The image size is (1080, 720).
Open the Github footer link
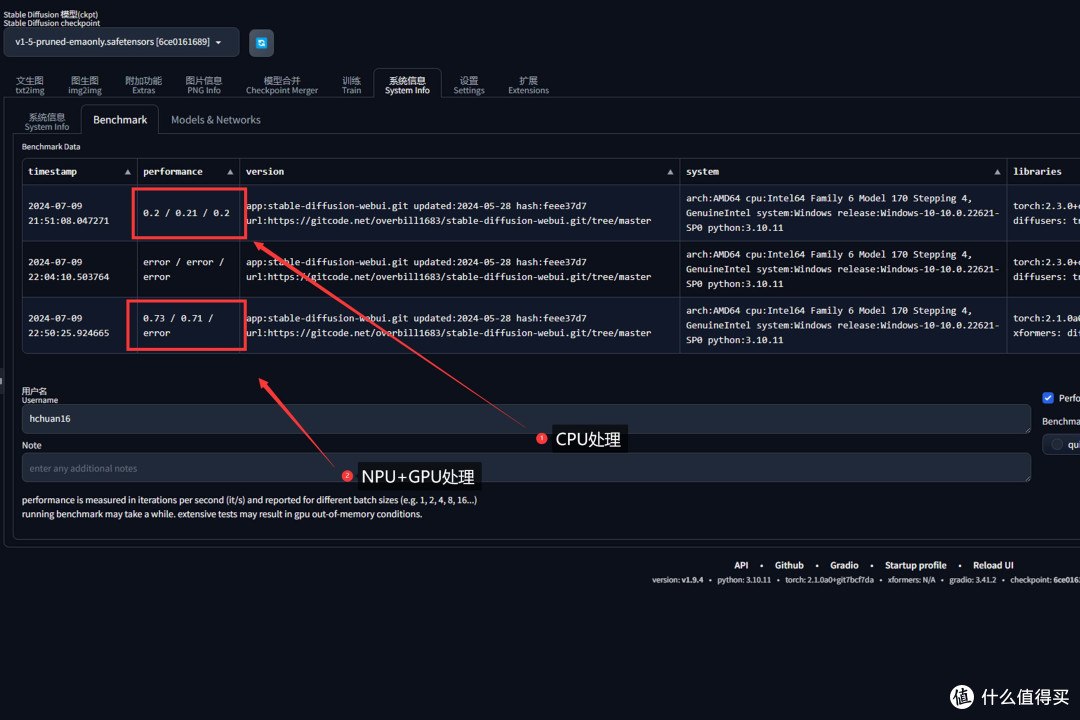pyautogui.click(x=789, y=566)
